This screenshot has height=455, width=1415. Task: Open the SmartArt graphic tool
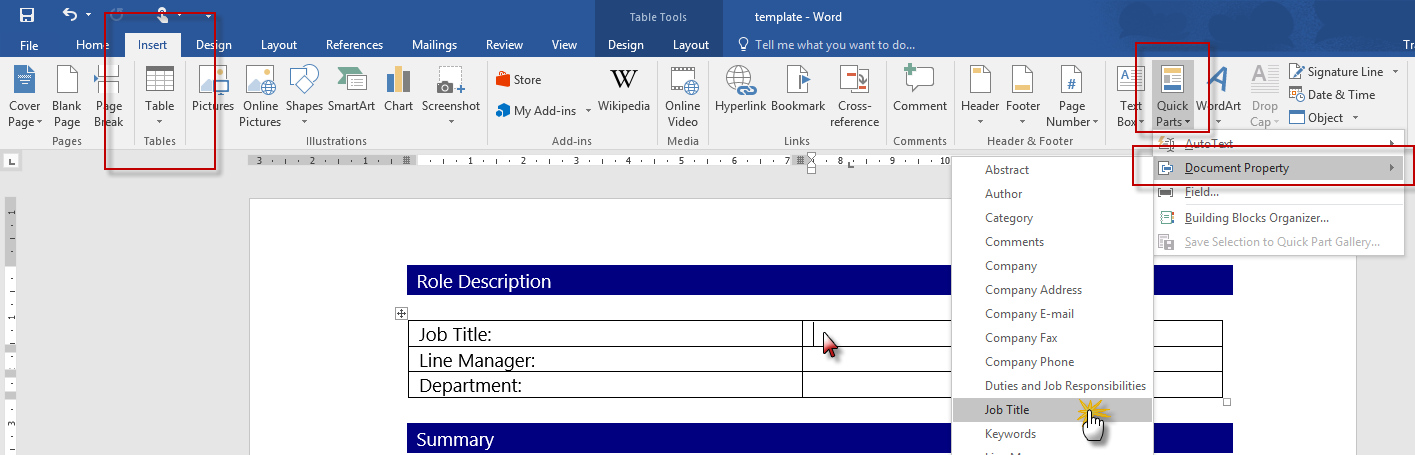pyautogui.click(x=351, y=90)
